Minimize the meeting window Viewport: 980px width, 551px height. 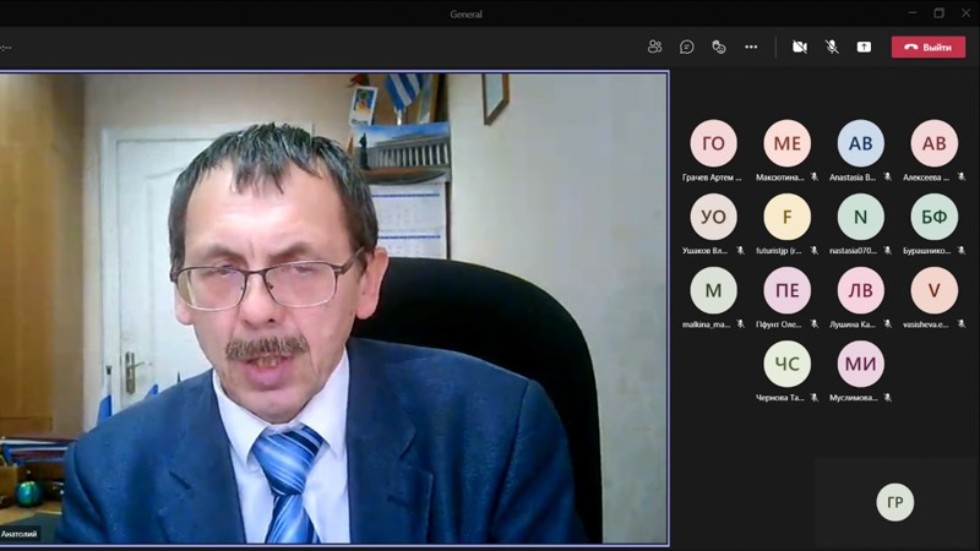coord(912,13)
